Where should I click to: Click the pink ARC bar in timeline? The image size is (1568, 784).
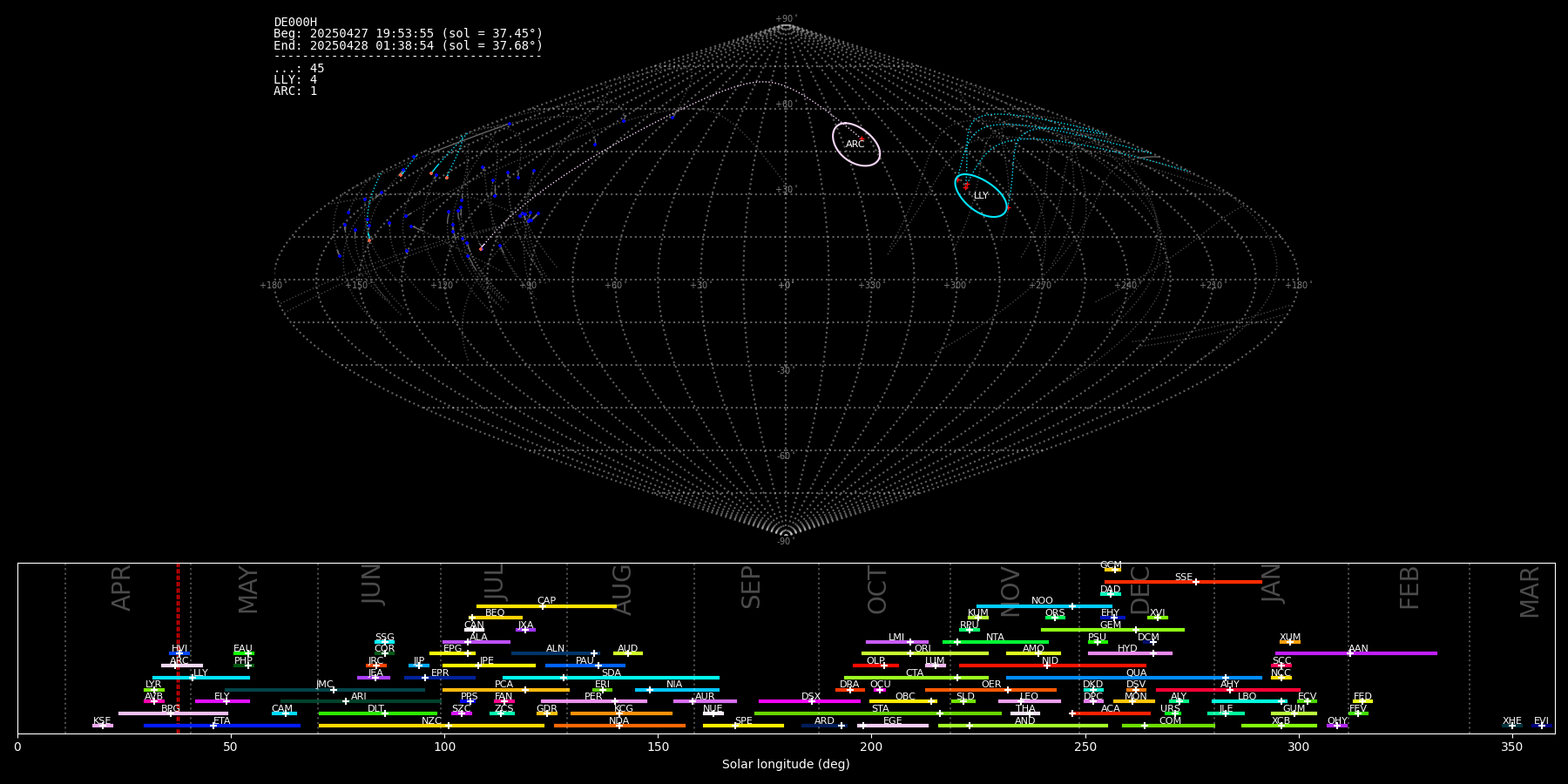pyautogui.click(x=182, y=666)
